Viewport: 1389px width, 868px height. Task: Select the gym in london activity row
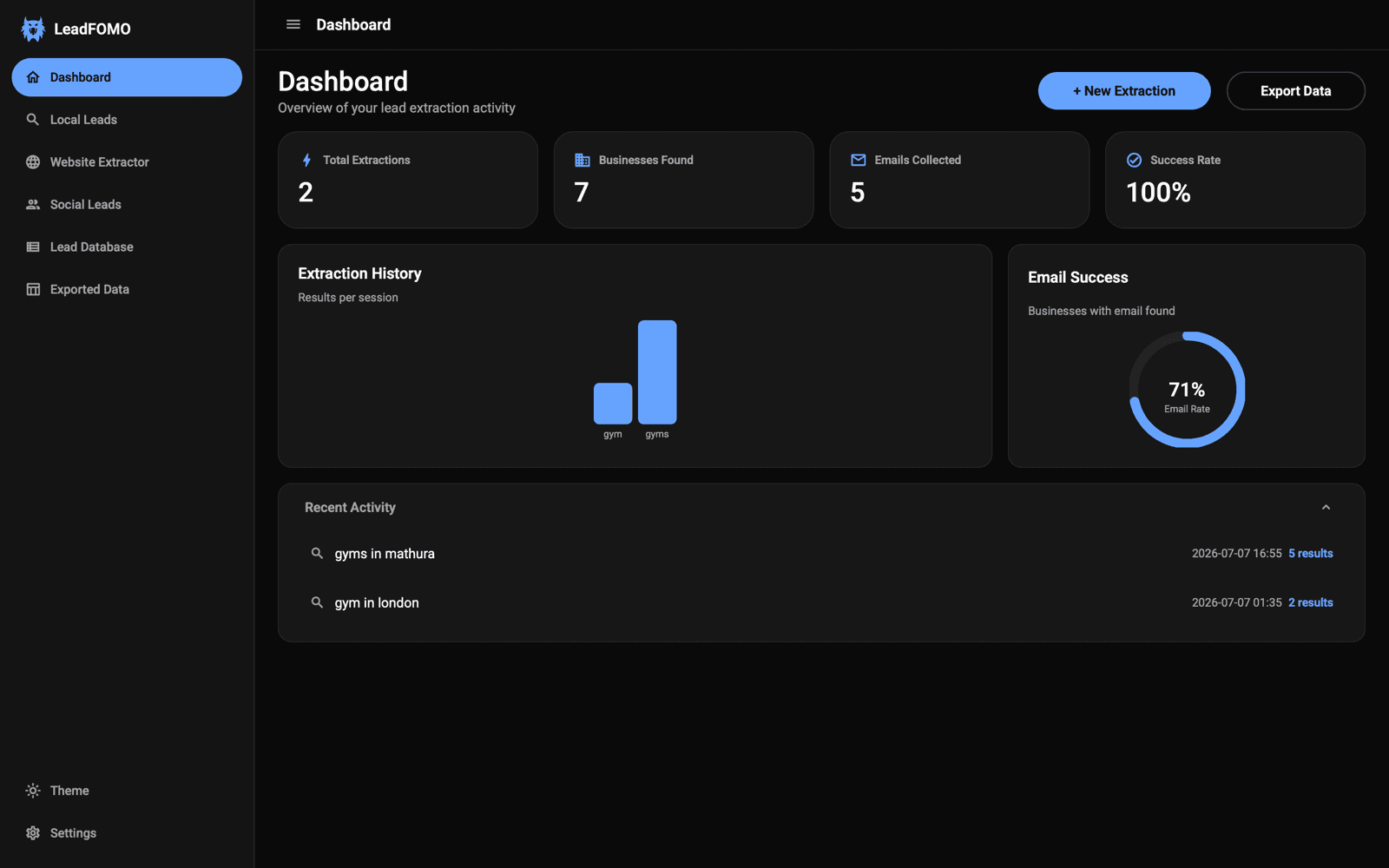[821, 602]
